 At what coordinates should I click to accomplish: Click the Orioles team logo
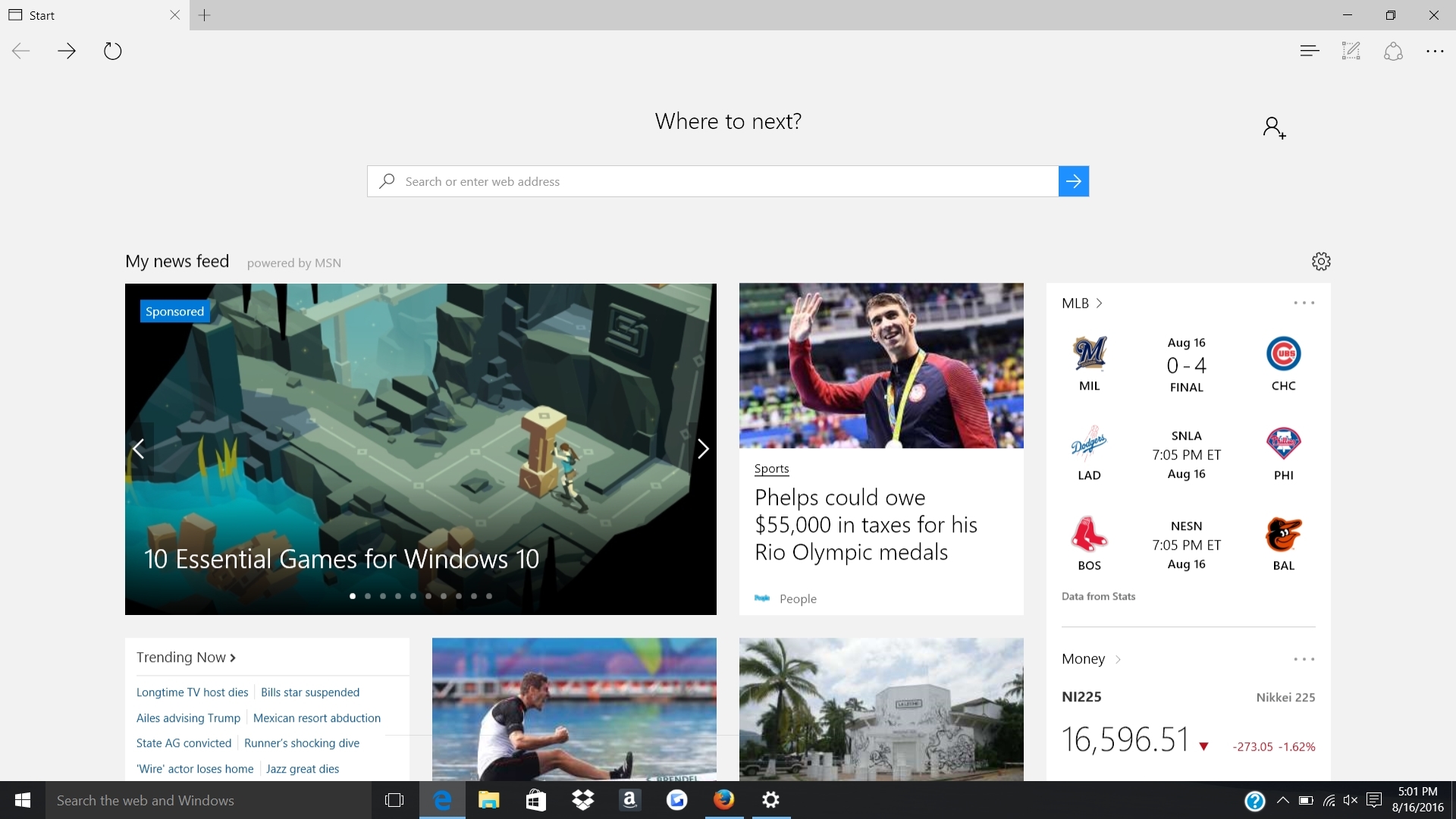(x=1284, y=534)
